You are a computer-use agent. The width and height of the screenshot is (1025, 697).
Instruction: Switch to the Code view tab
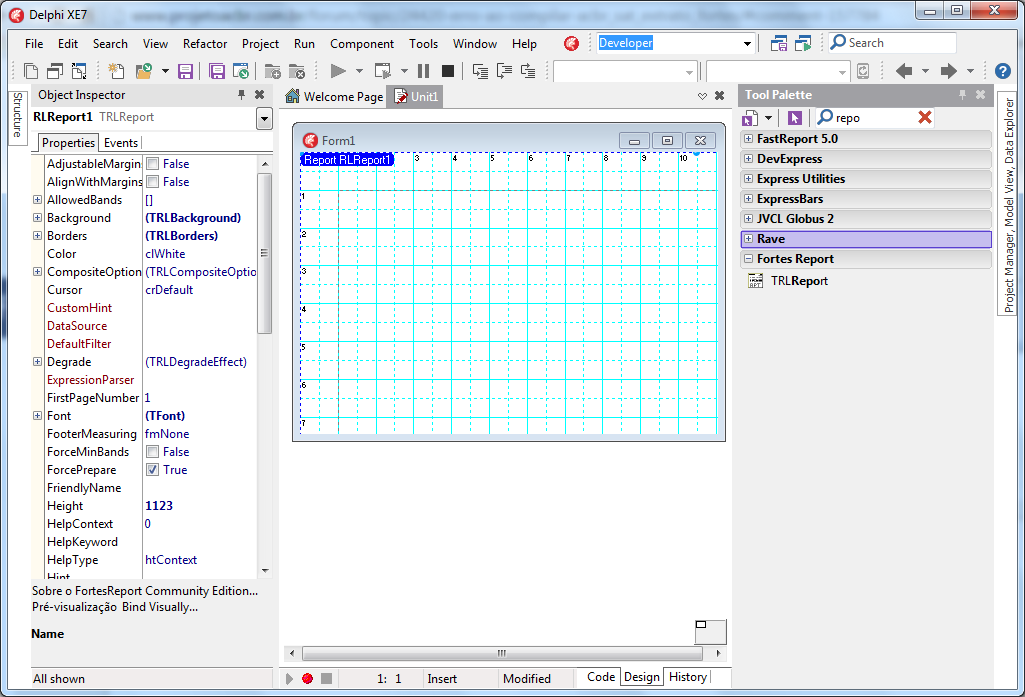pyautogui.click(x=601, y=677)
